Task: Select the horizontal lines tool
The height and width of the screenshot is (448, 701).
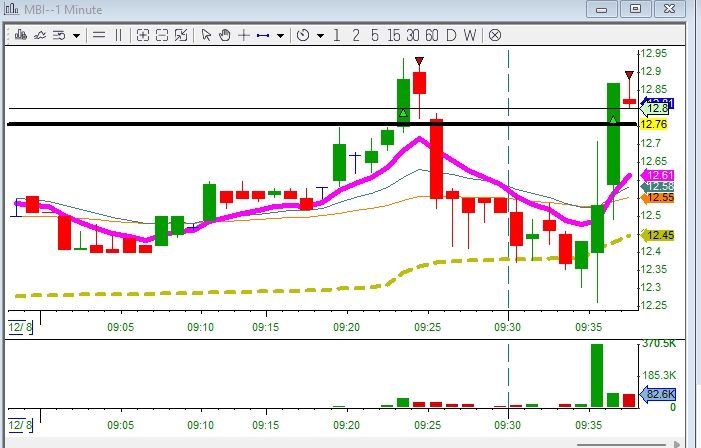Action: 99,35
